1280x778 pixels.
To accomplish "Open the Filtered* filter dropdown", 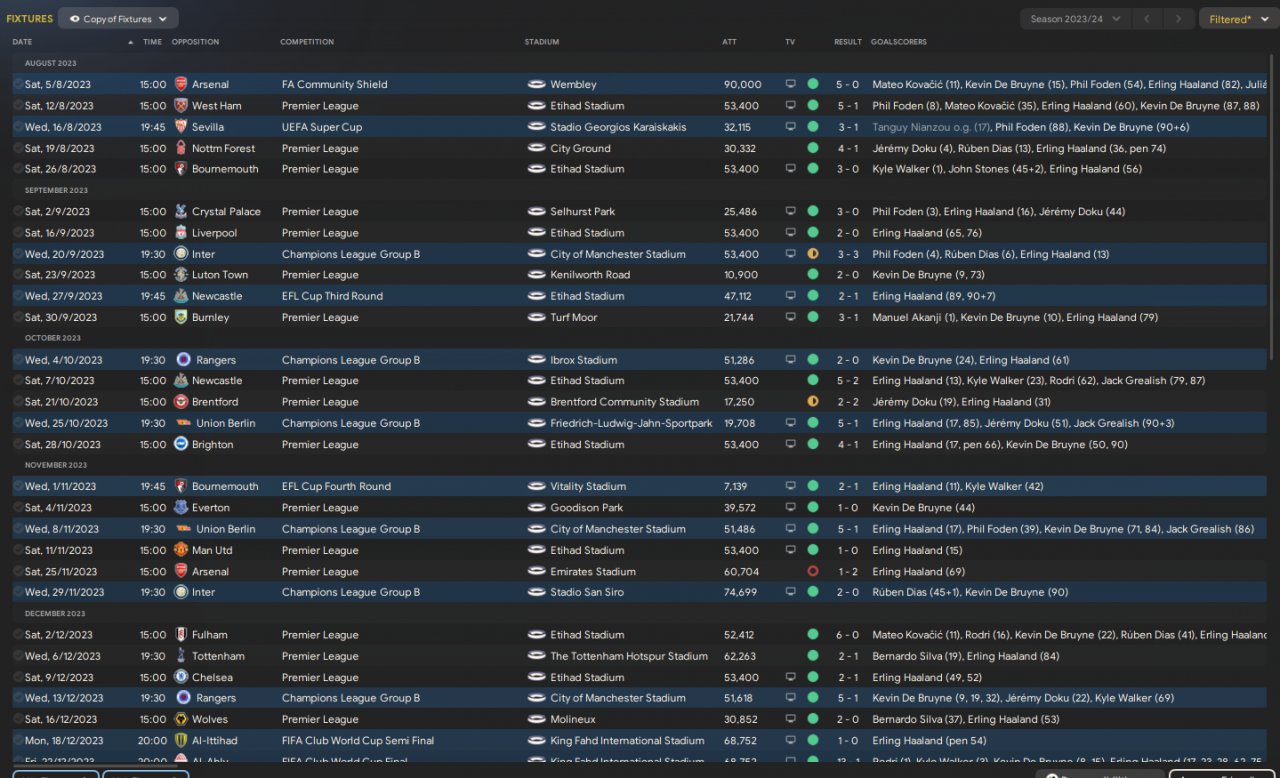I will (1238, 19).
